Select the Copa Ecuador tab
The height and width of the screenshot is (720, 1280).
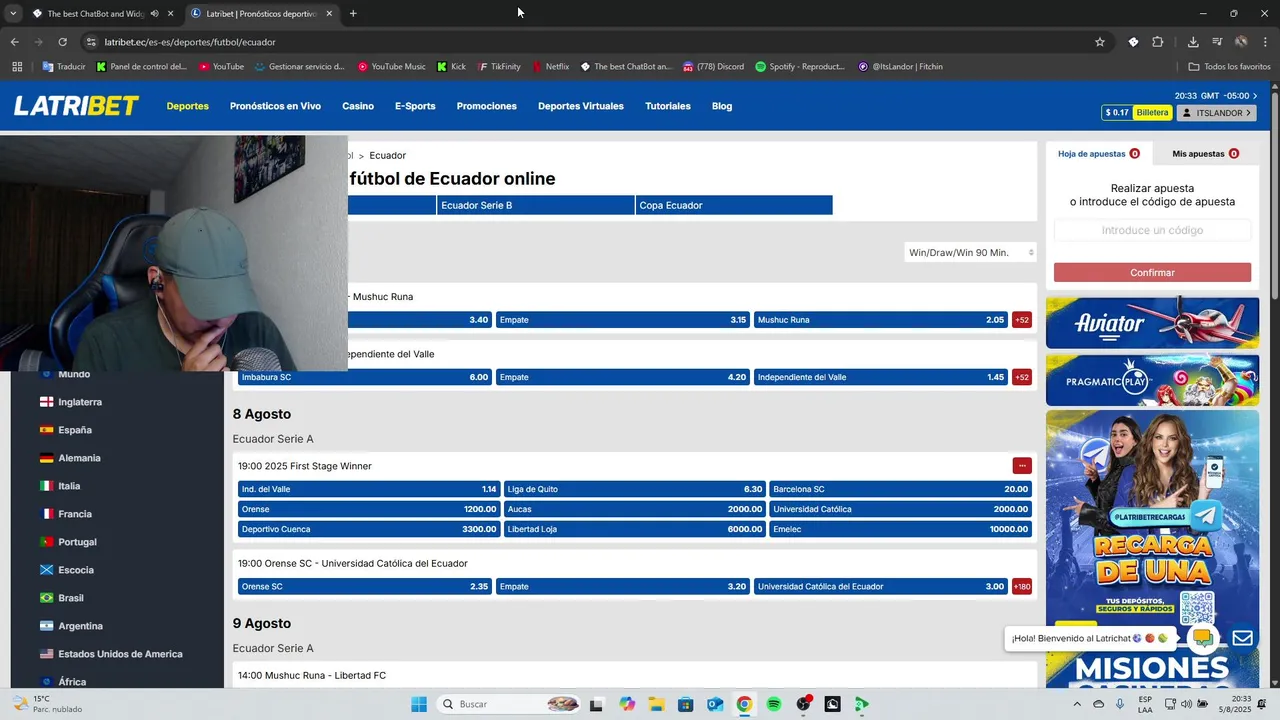coord(734,205)
